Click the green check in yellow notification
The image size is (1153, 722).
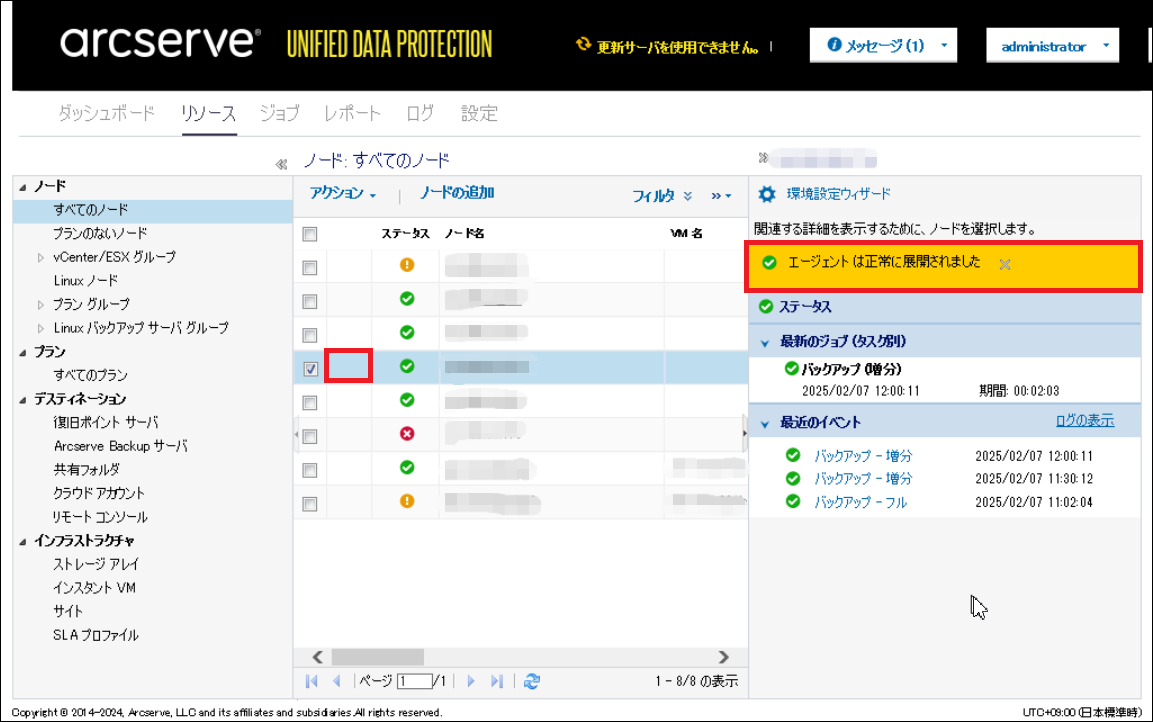point(769,262)
